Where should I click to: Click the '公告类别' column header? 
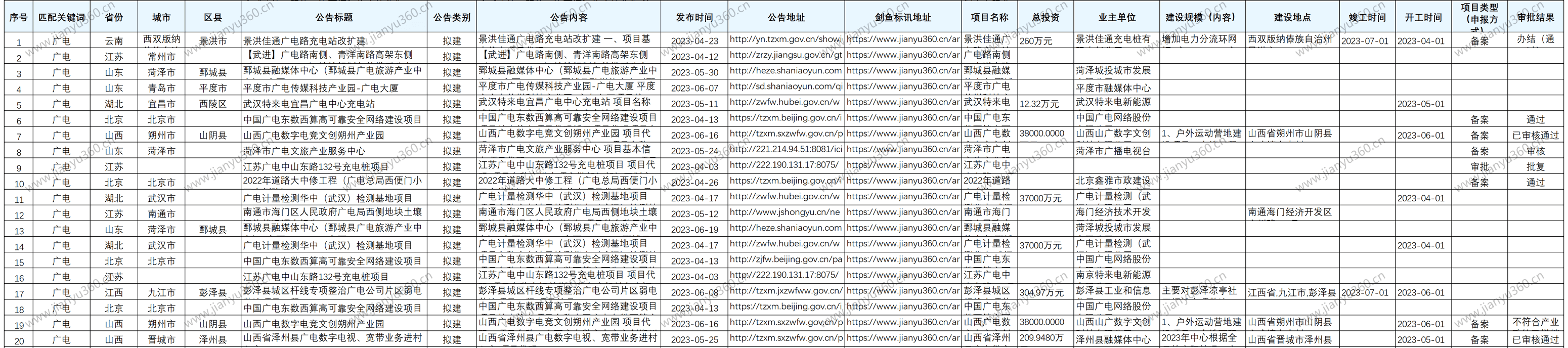click(452, 18)
